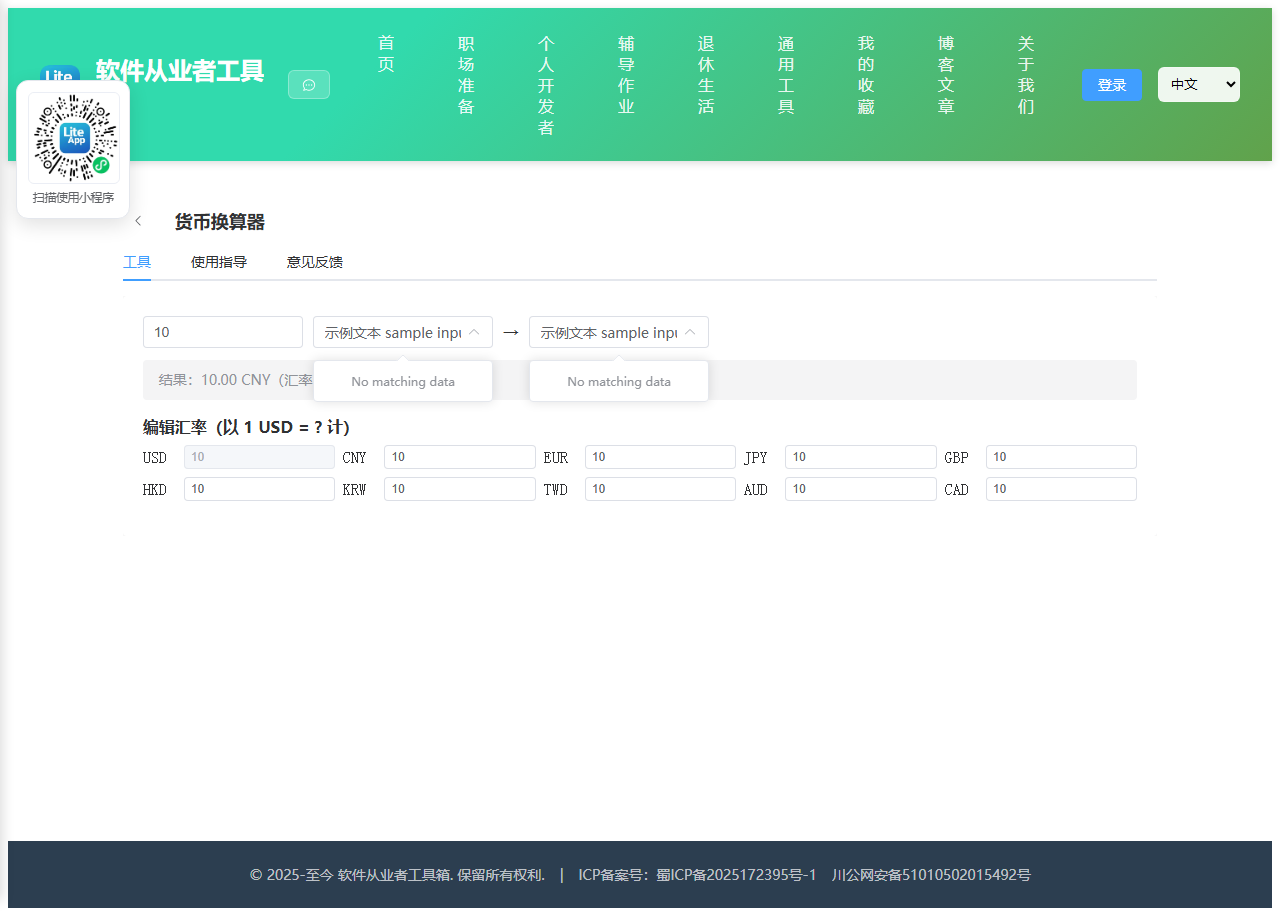1280x916 pixels.
Task: Click the JPY rate input field
Action: click(861, 457)
